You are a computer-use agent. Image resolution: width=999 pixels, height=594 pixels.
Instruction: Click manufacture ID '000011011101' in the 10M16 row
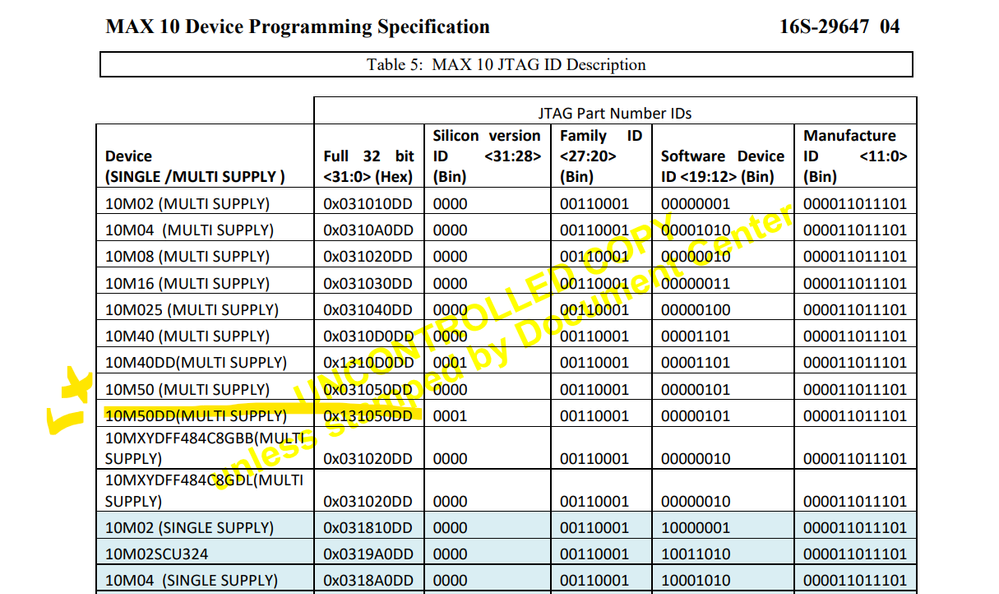click(854, 284)
